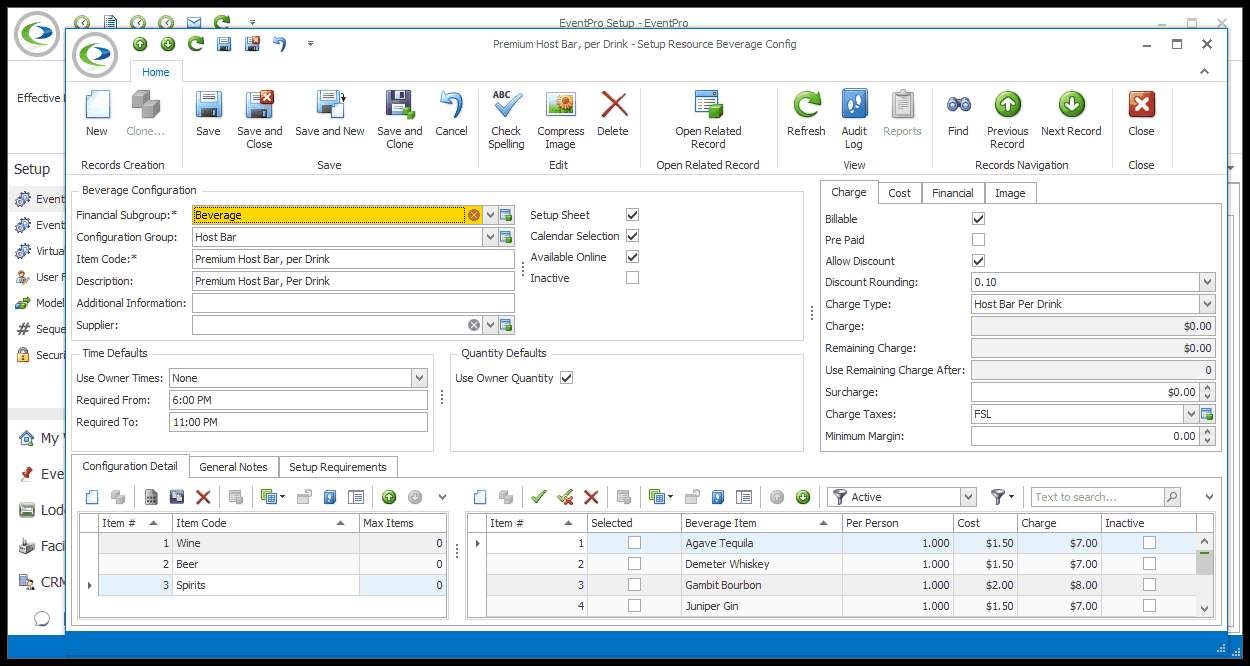Click the quick access green refresh icon
Screen dimensions: 1250x666
click(x=196, y=44)
